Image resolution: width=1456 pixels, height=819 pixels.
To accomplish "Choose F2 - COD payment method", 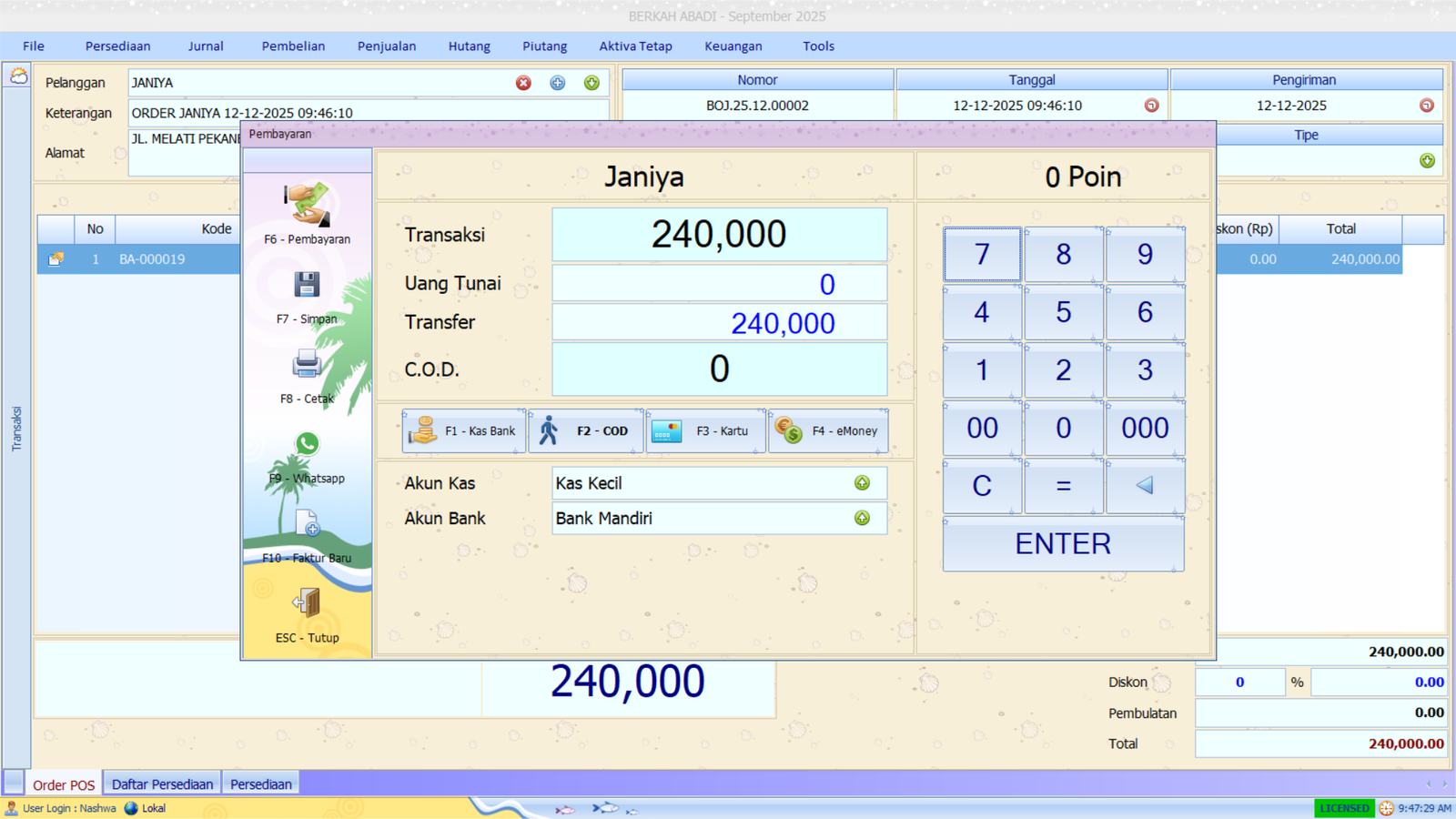I will tap(586, 430).
